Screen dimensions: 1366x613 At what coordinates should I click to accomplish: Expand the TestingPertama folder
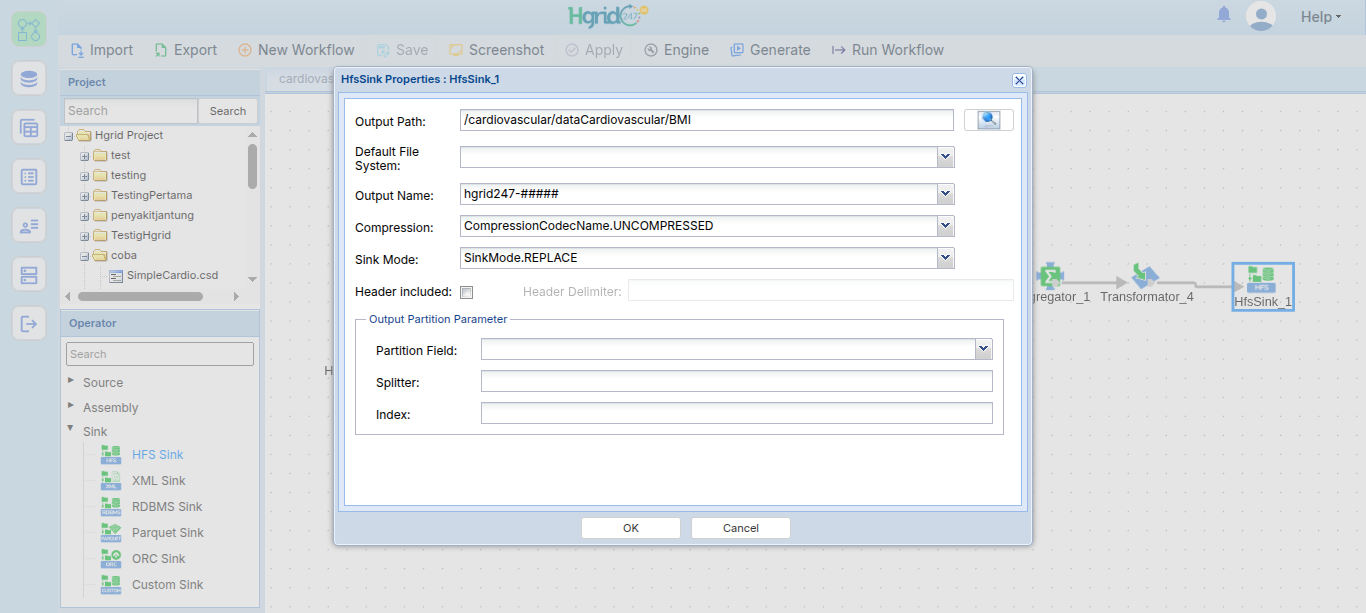click(x=85, y=196)
